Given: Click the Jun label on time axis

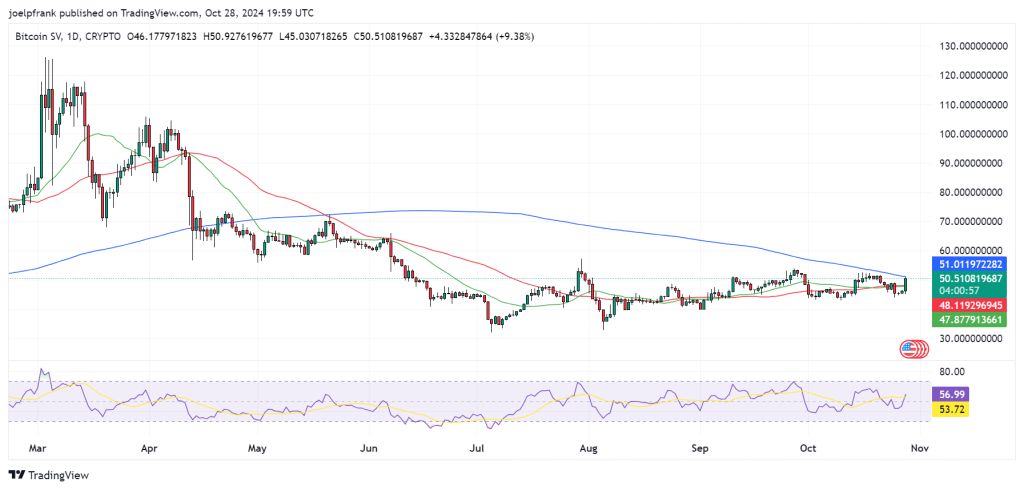Looking at the screenshot, I should point(370,449).
